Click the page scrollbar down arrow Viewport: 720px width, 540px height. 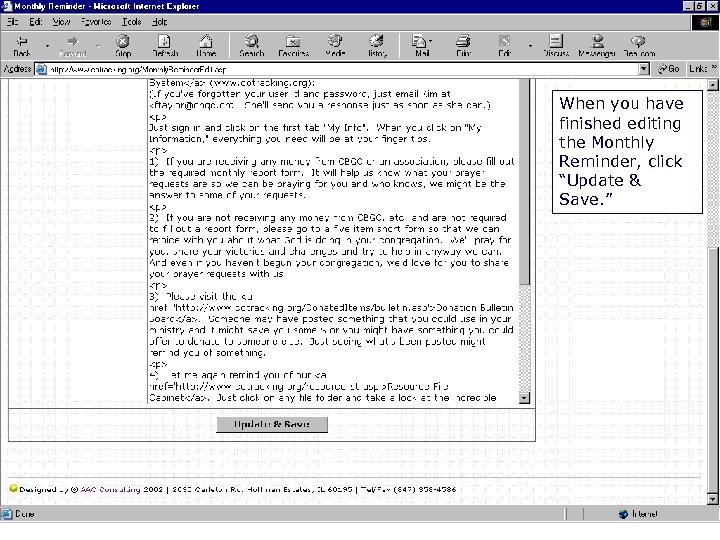point(713,499)
